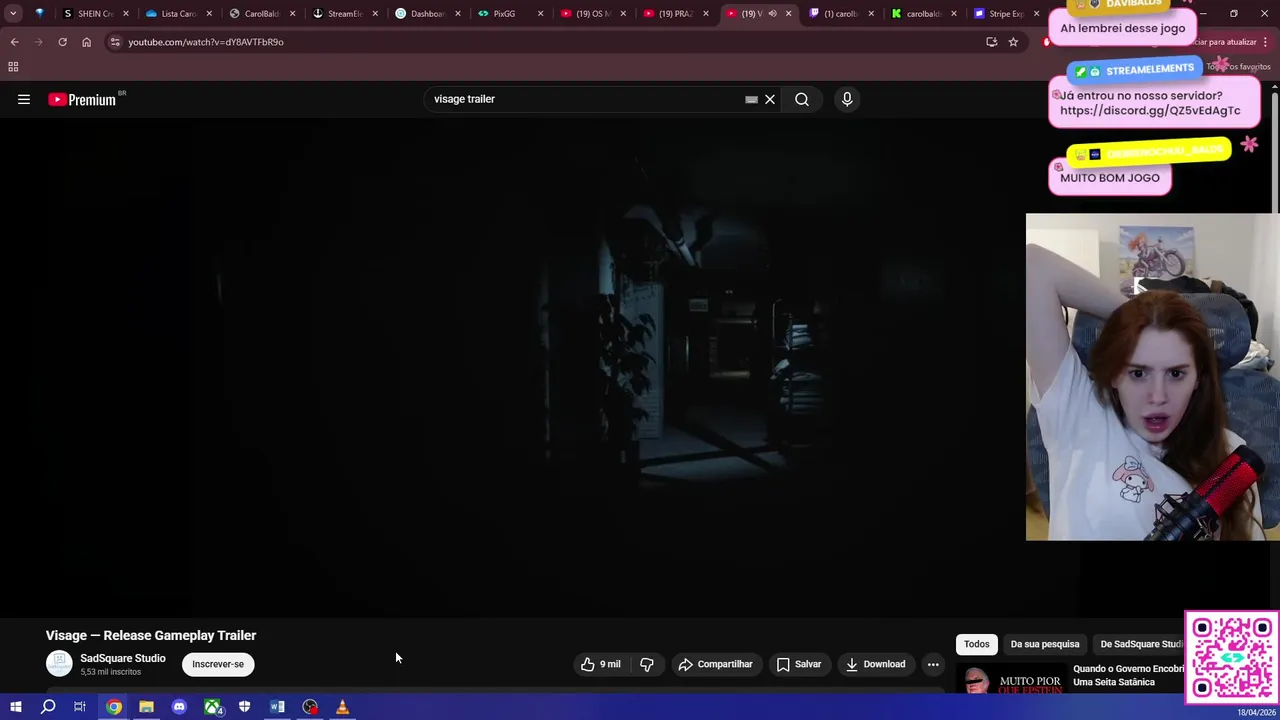Open Task View in taskbar
The image size is (1280, 720).
(x=80, y=707)
